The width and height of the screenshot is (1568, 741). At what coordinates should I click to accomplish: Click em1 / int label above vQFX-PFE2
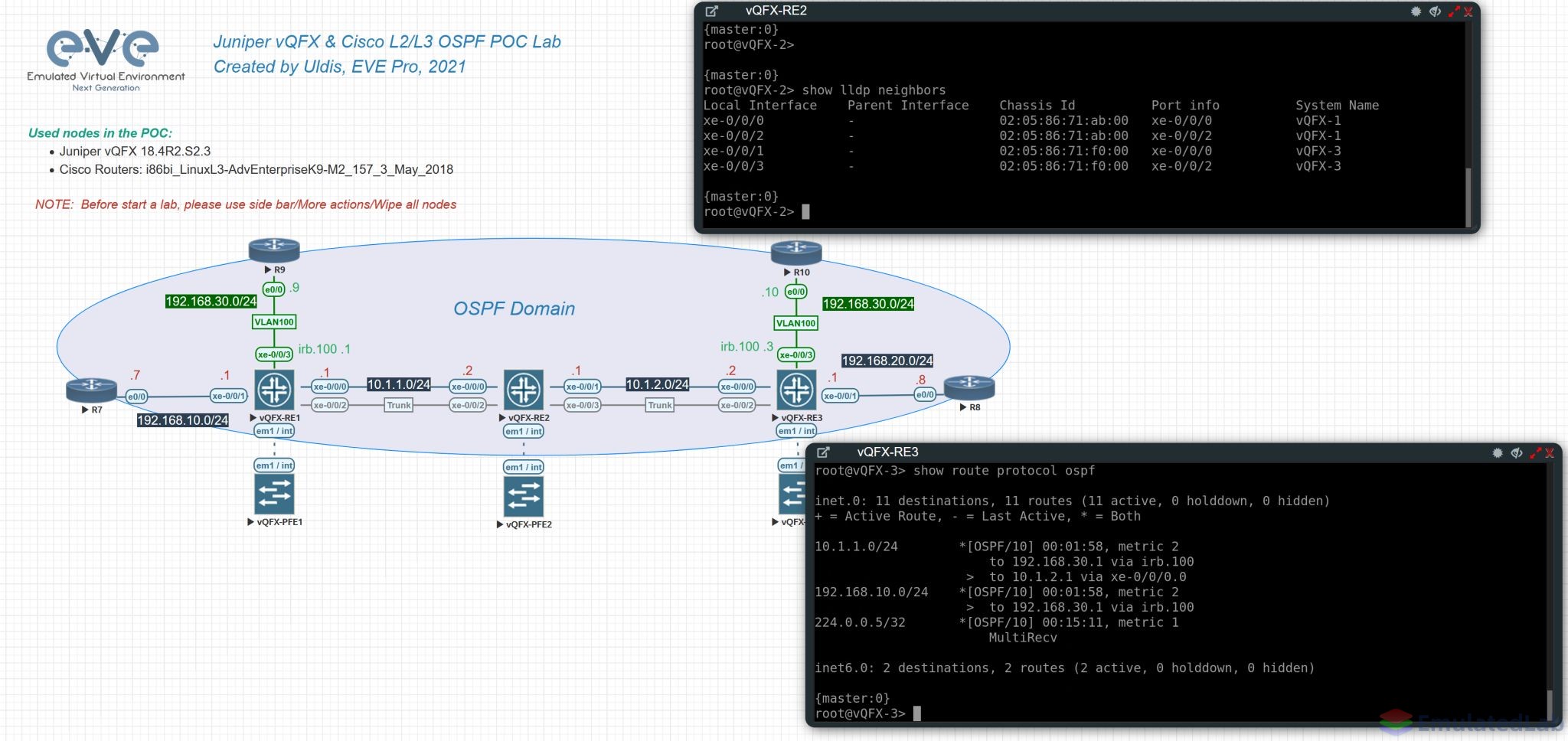click(x=524, y=467)
